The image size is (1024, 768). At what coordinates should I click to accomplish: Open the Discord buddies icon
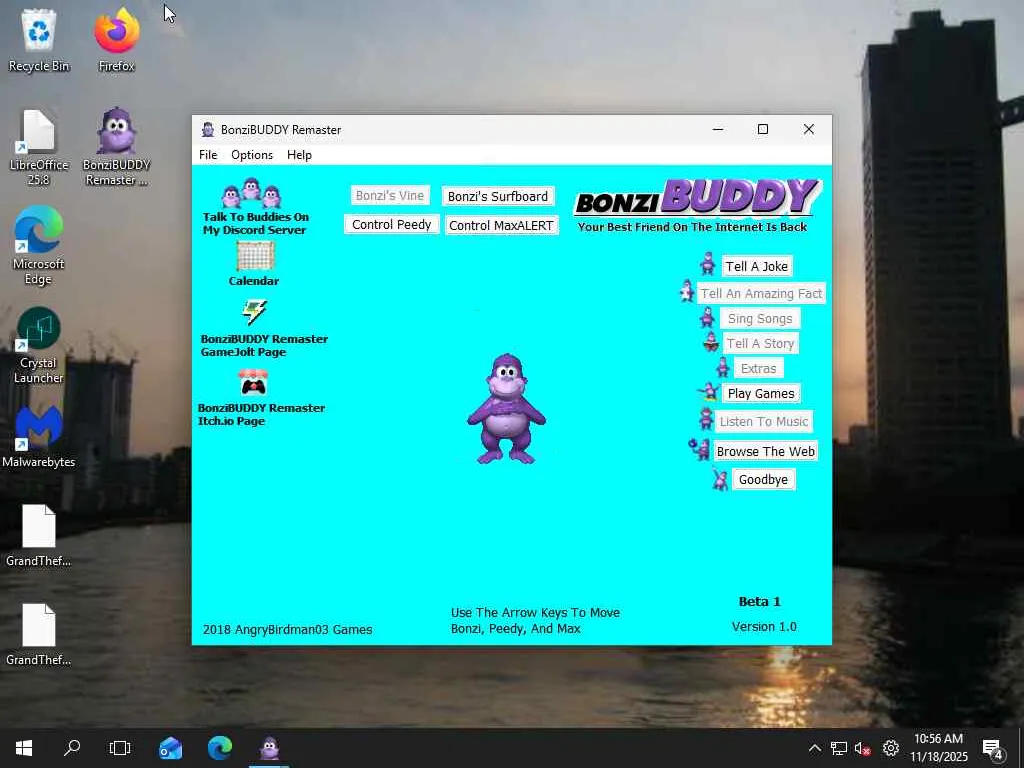251,193
